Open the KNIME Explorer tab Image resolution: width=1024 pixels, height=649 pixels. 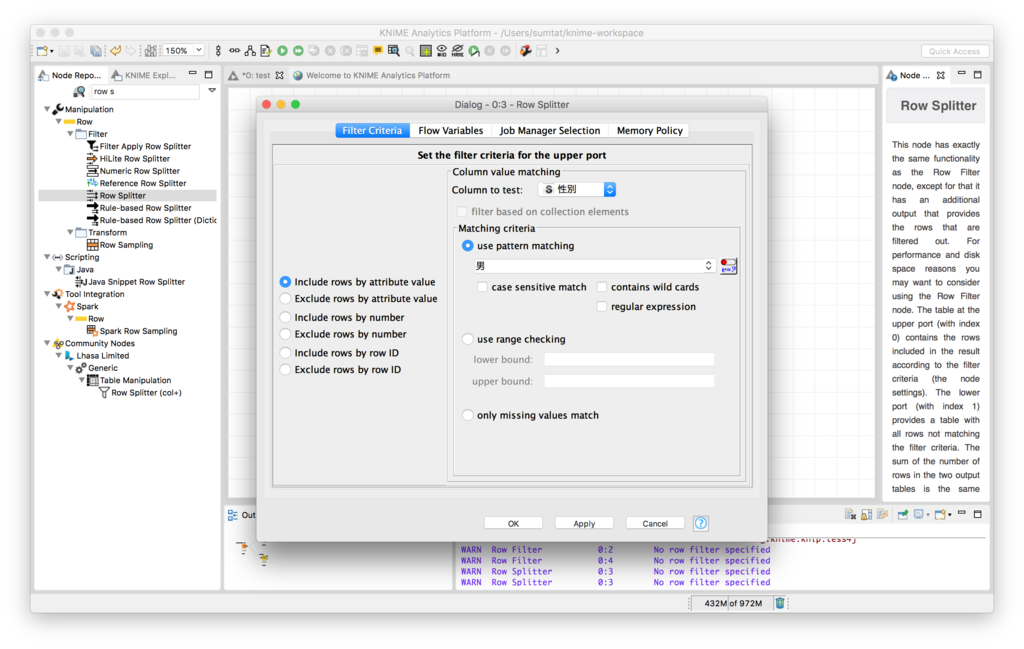pyautogui.click(x=145, y=75)
